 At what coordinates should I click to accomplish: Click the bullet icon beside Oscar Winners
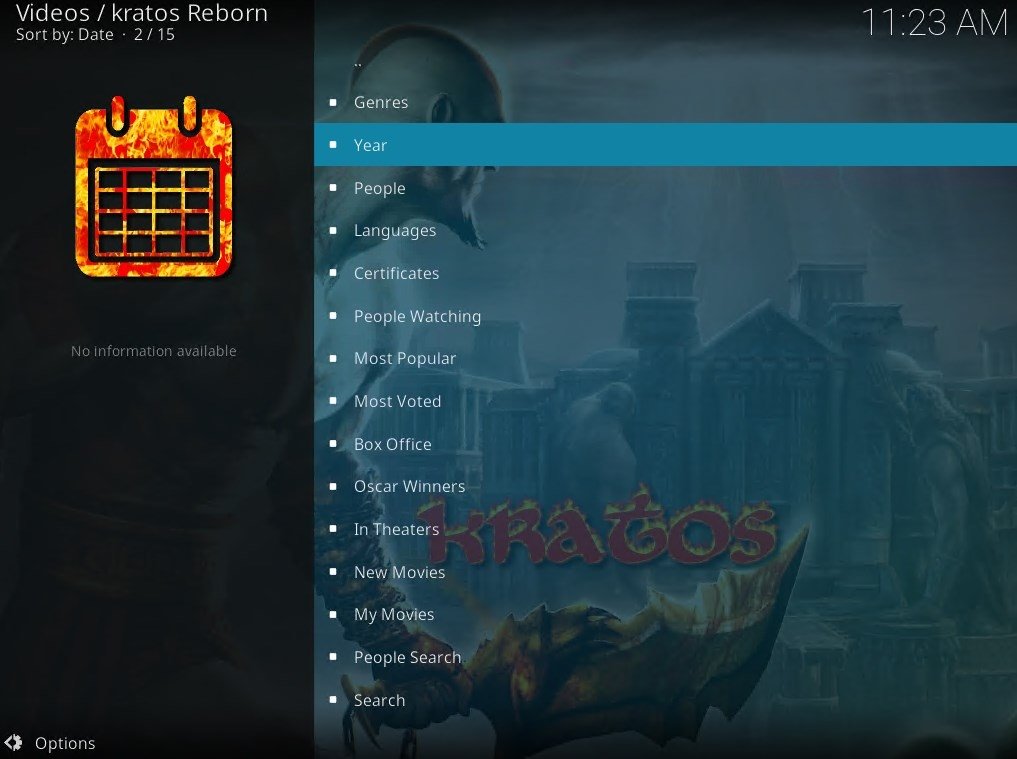pos(333,487)
